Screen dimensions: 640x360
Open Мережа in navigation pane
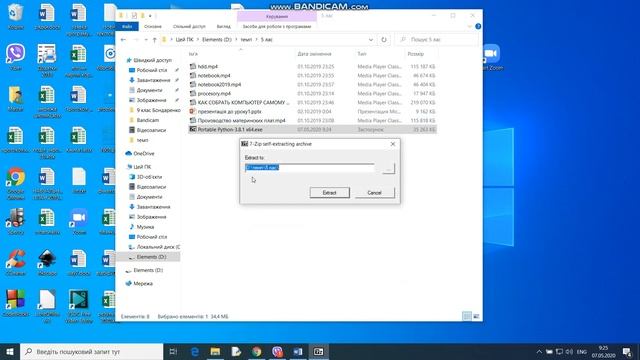coord(142,283)
